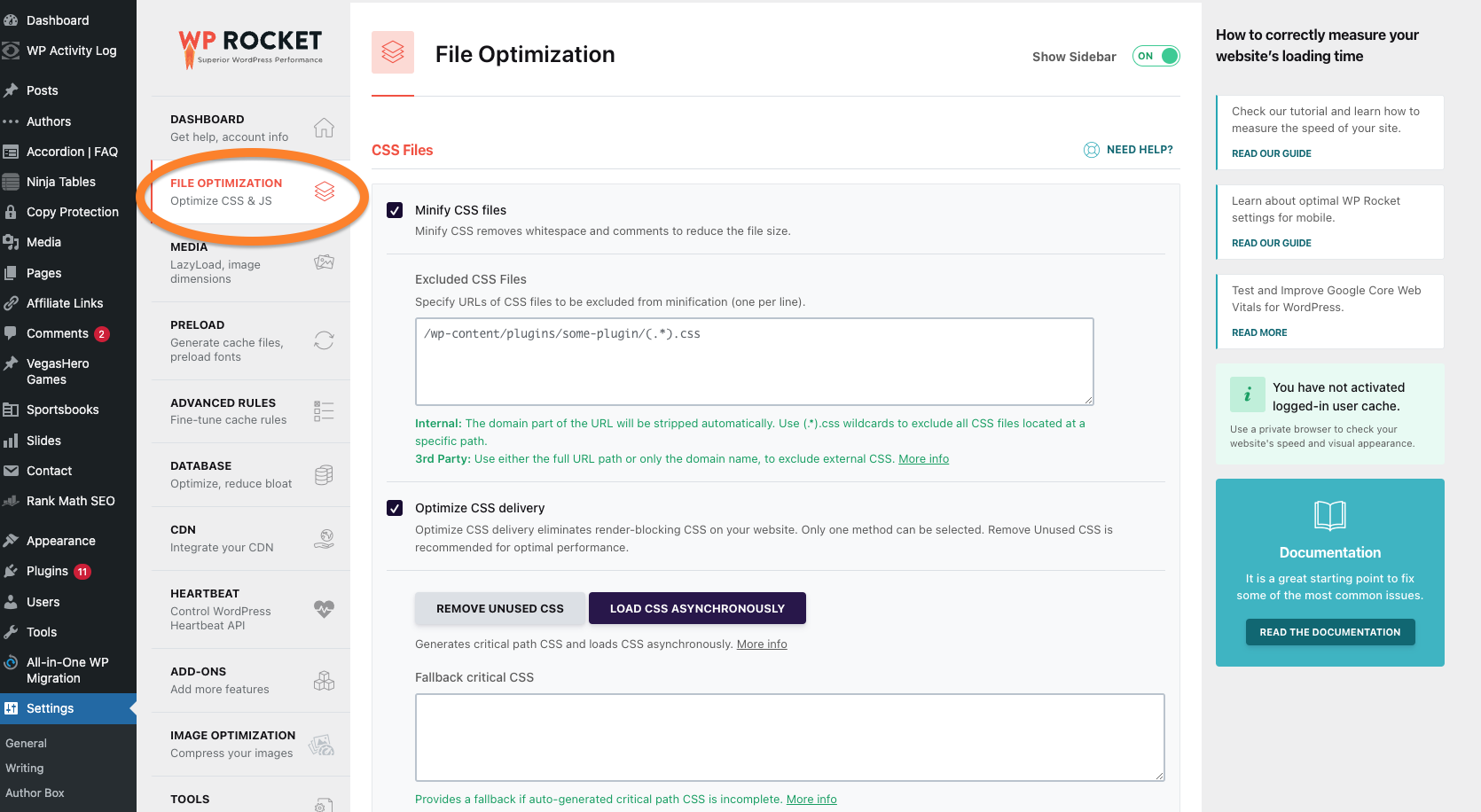Click the Documentation open book icon
This screenshot has height=812, width=1481.
[1330, 515]
